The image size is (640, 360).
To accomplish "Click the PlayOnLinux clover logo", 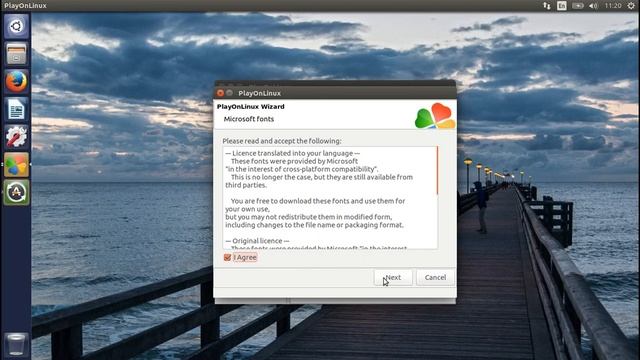I will [x=435, y=116].
